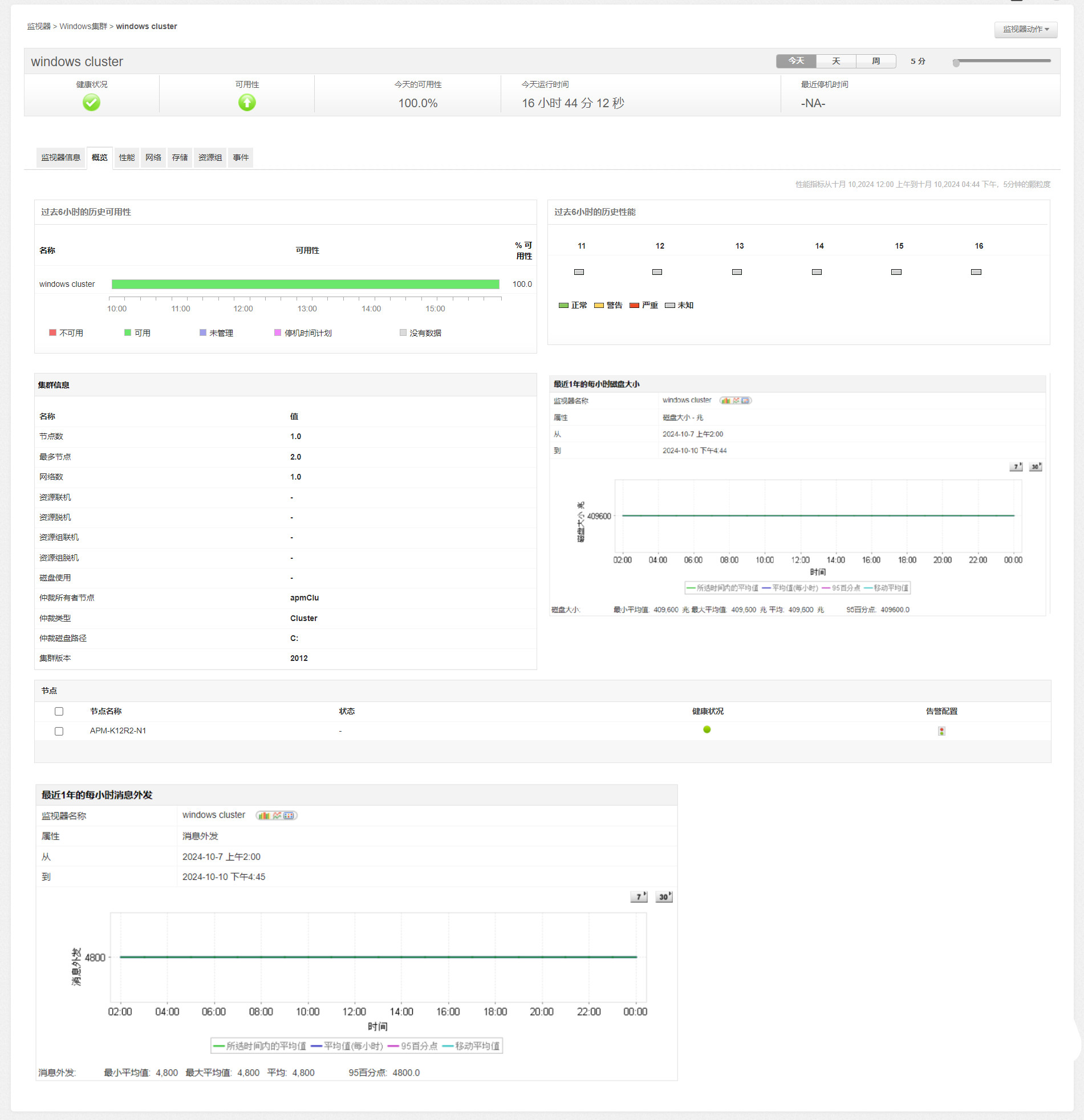The image size is (1084, 1120).
Task: Click health status dot for APM-K12R2-N1
Action: click(707, 730)
